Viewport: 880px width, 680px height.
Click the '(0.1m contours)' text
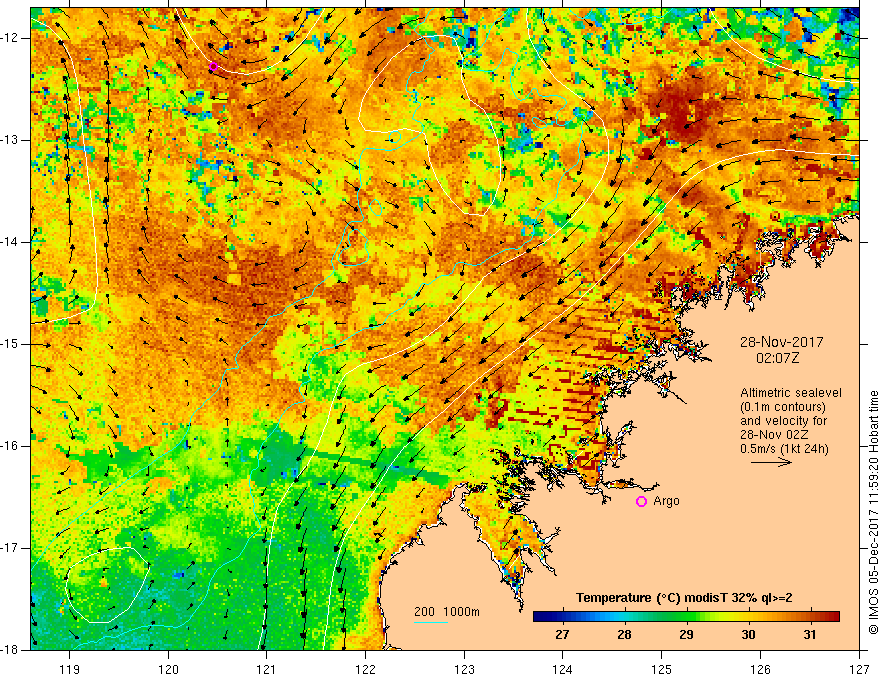783,407
